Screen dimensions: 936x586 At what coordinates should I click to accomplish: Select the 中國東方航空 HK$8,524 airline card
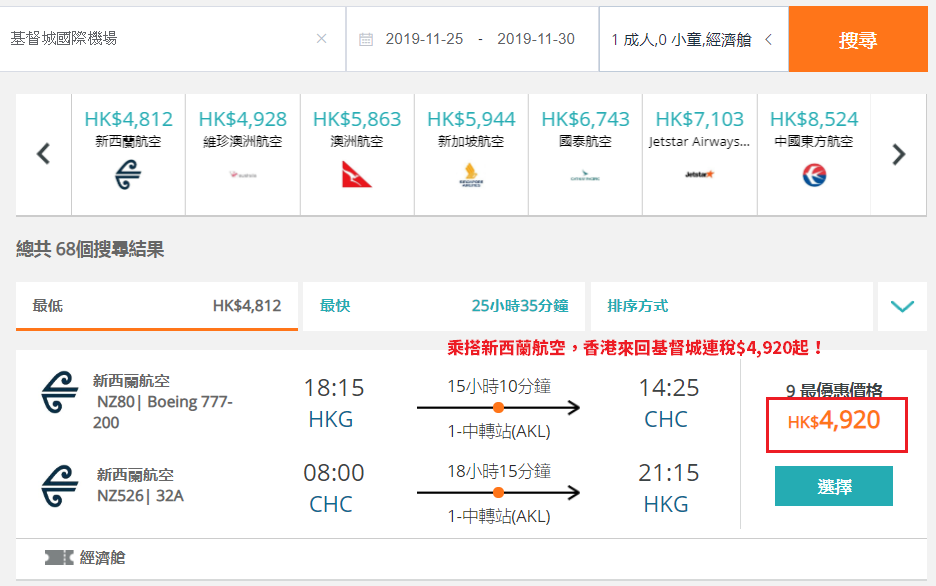814,154
